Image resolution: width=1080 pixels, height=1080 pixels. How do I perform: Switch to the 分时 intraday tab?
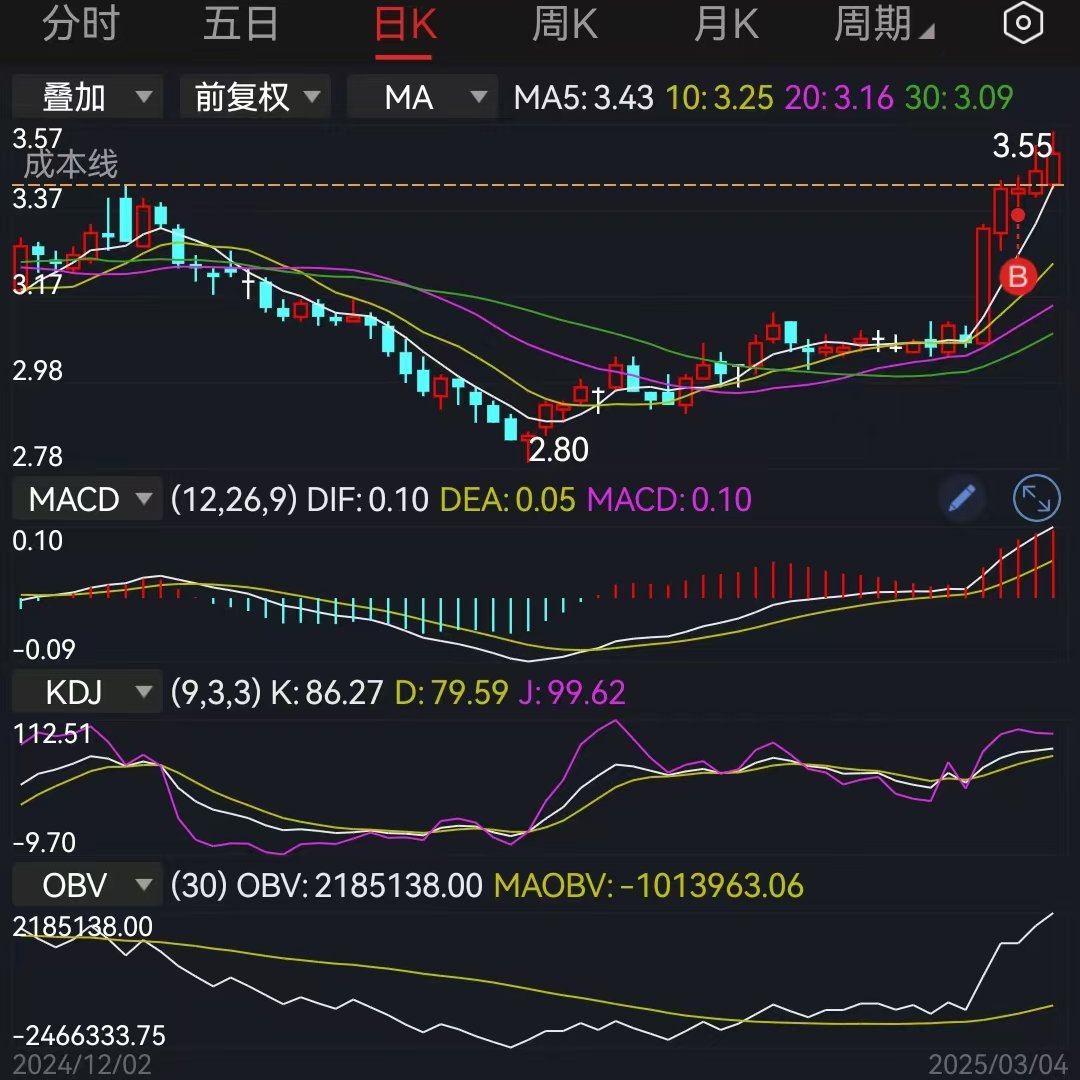(82, 24)
